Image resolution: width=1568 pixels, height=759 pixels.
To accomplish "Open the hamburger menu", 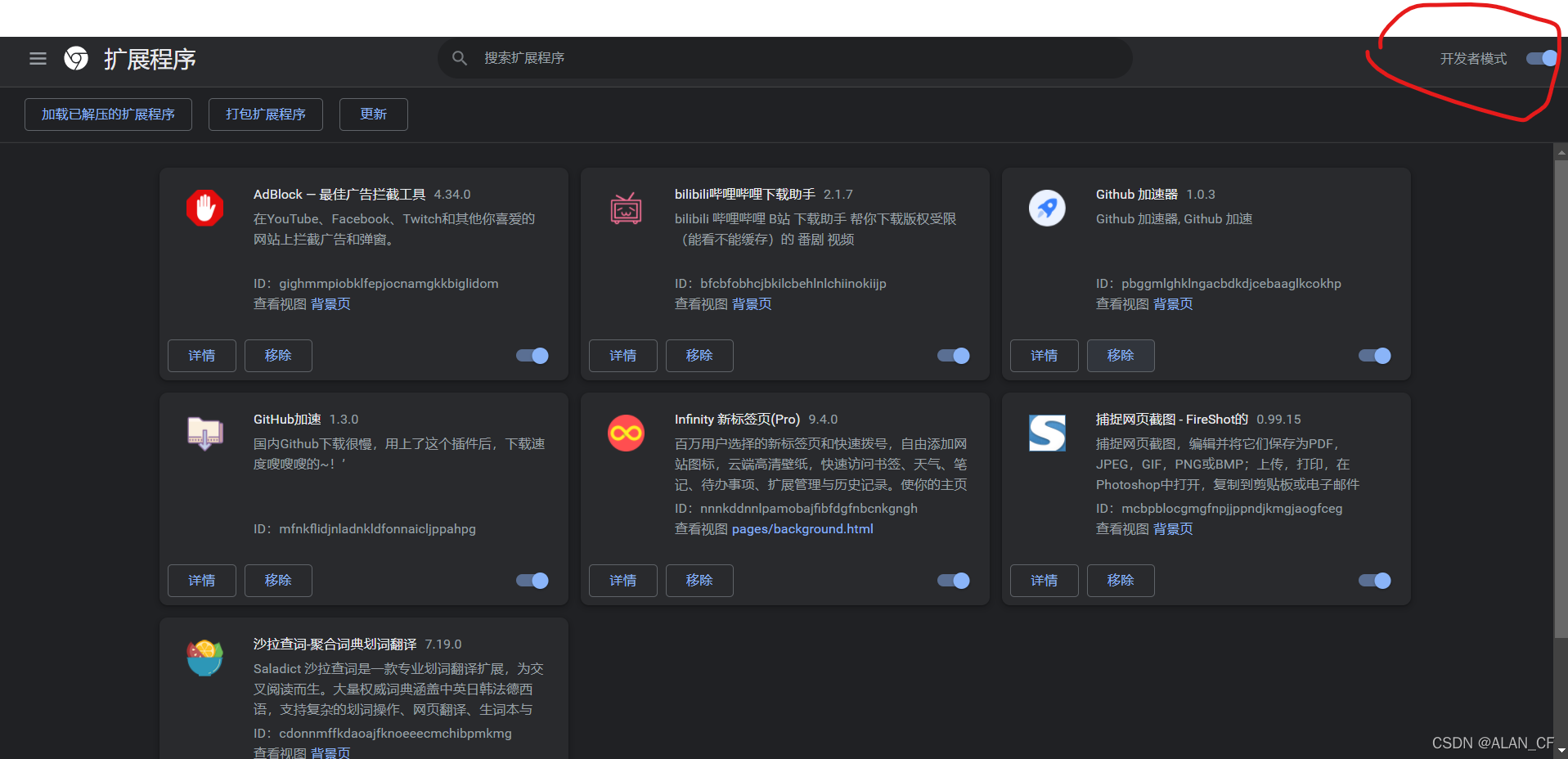I will click(38, 58).
